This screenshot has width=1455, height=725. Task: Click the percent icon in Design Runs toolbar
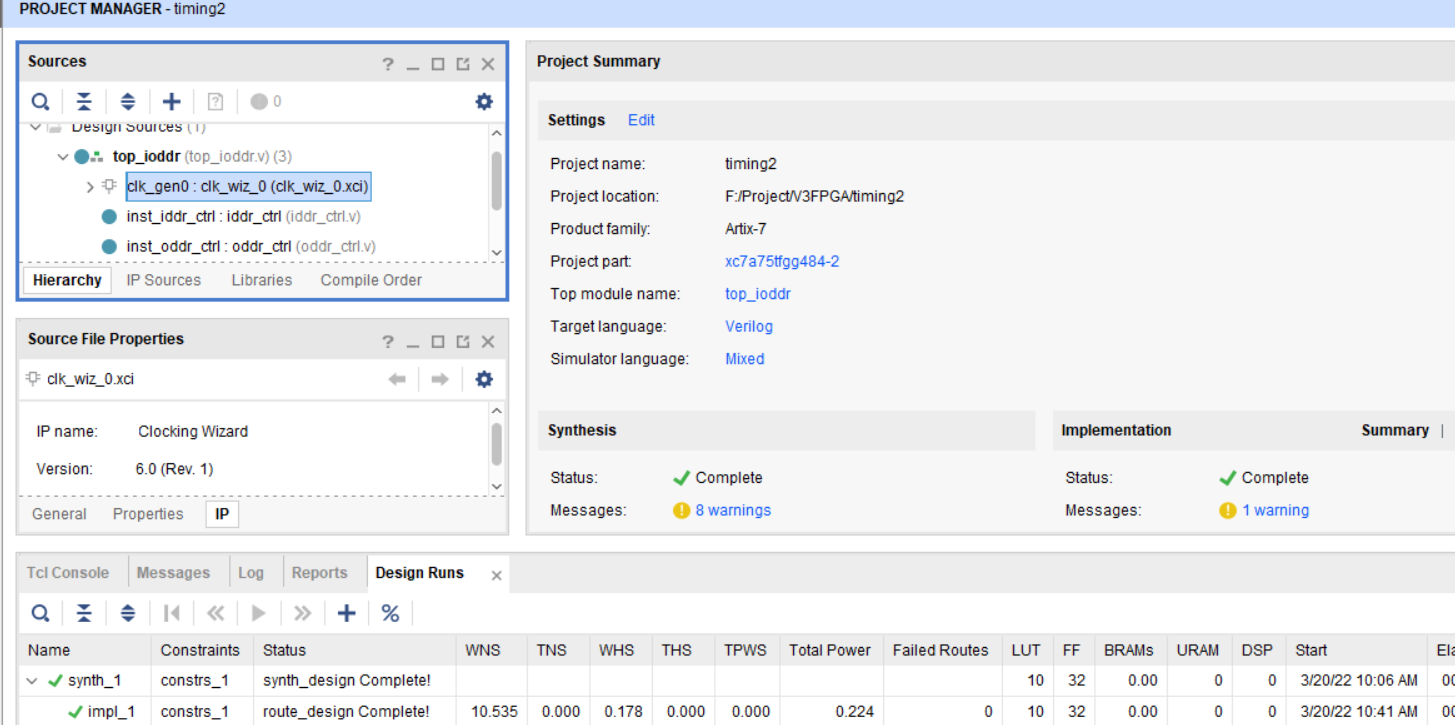tap(390, 613)
